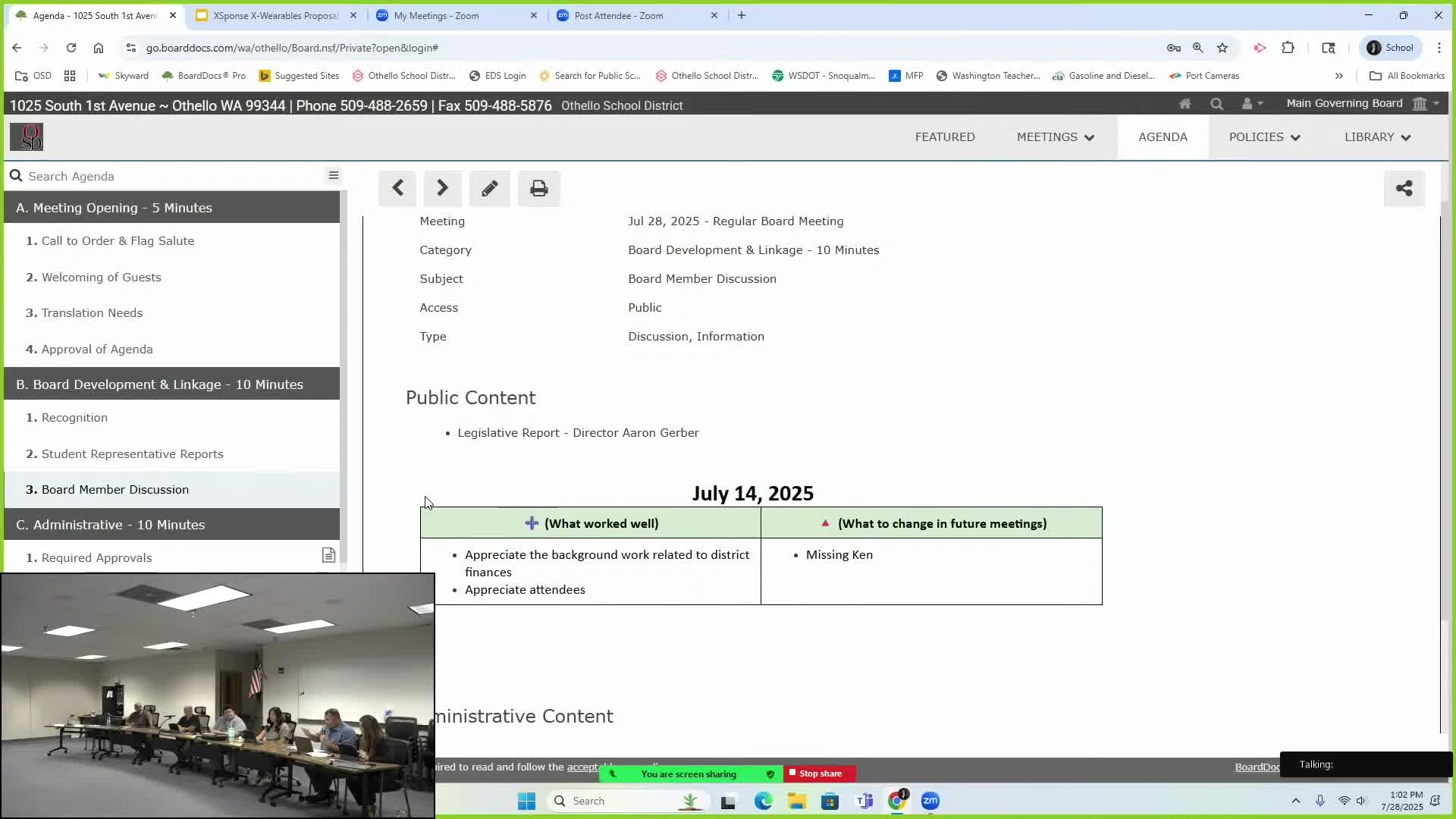Open the share icon button

tap(1404, 188)
